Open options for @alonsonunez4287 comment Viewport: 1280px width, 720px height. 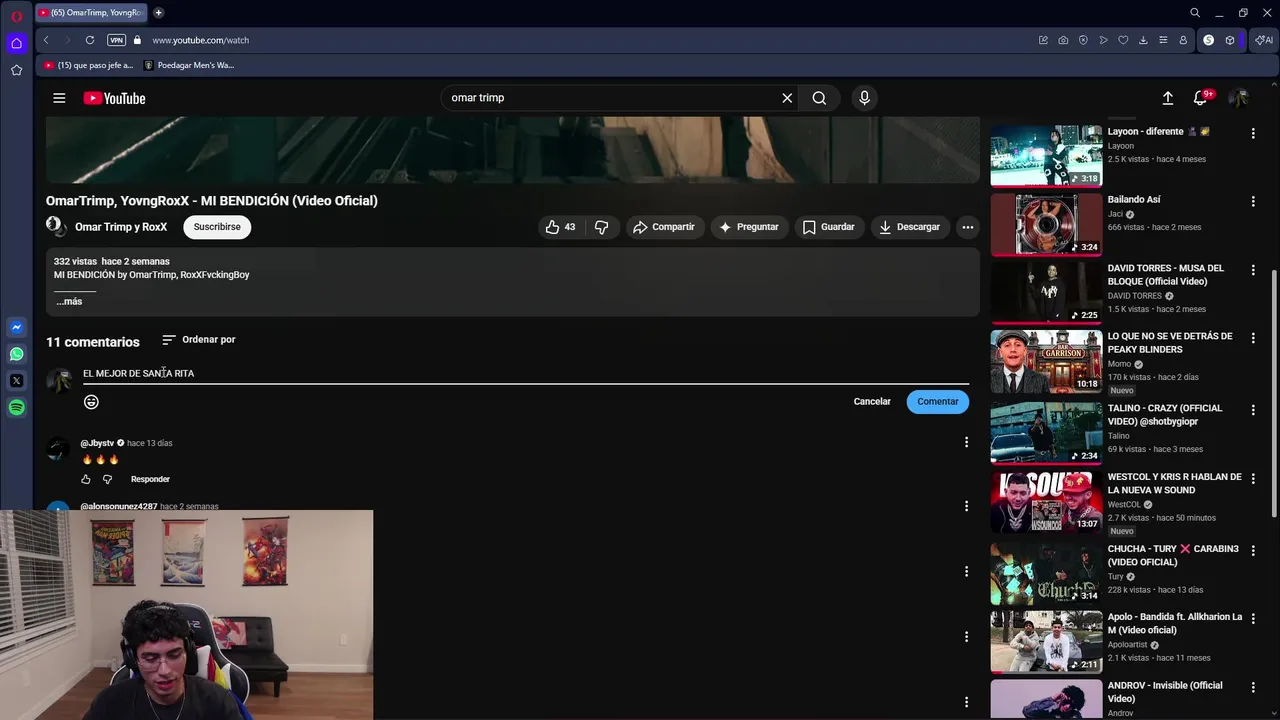966,506
